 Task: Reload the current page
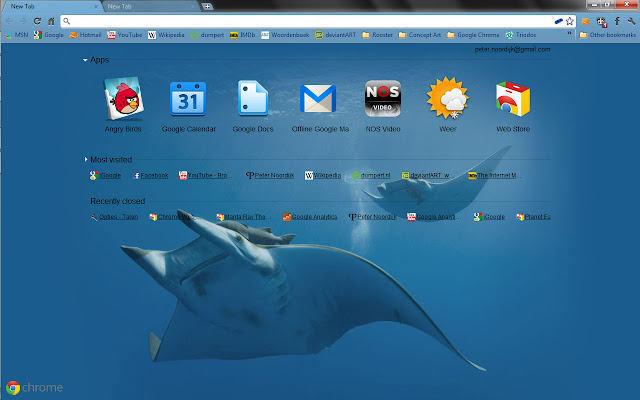(x=37, y=21)
